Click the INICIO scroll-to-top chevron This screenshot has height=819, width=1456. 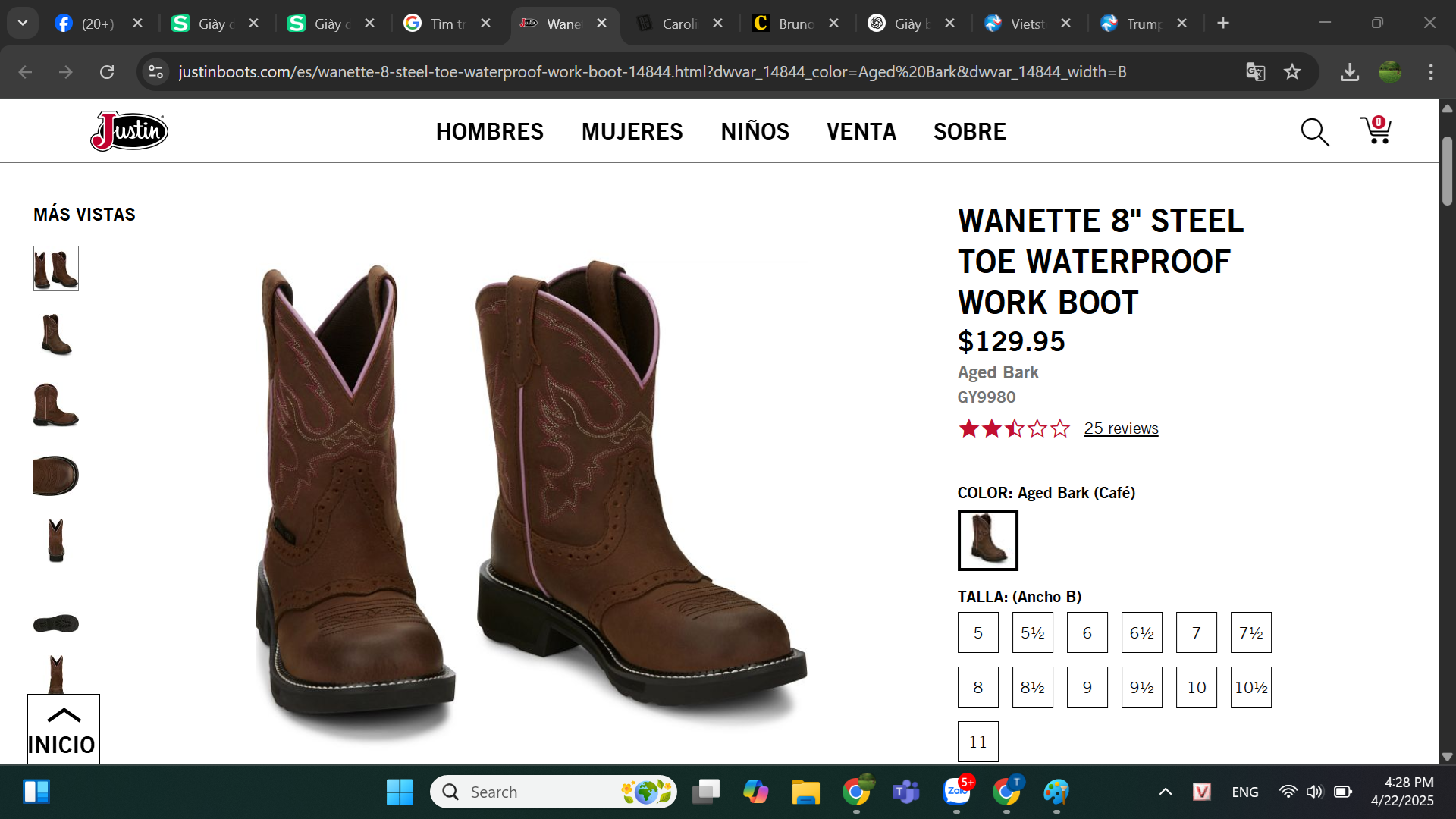[64, 716]
